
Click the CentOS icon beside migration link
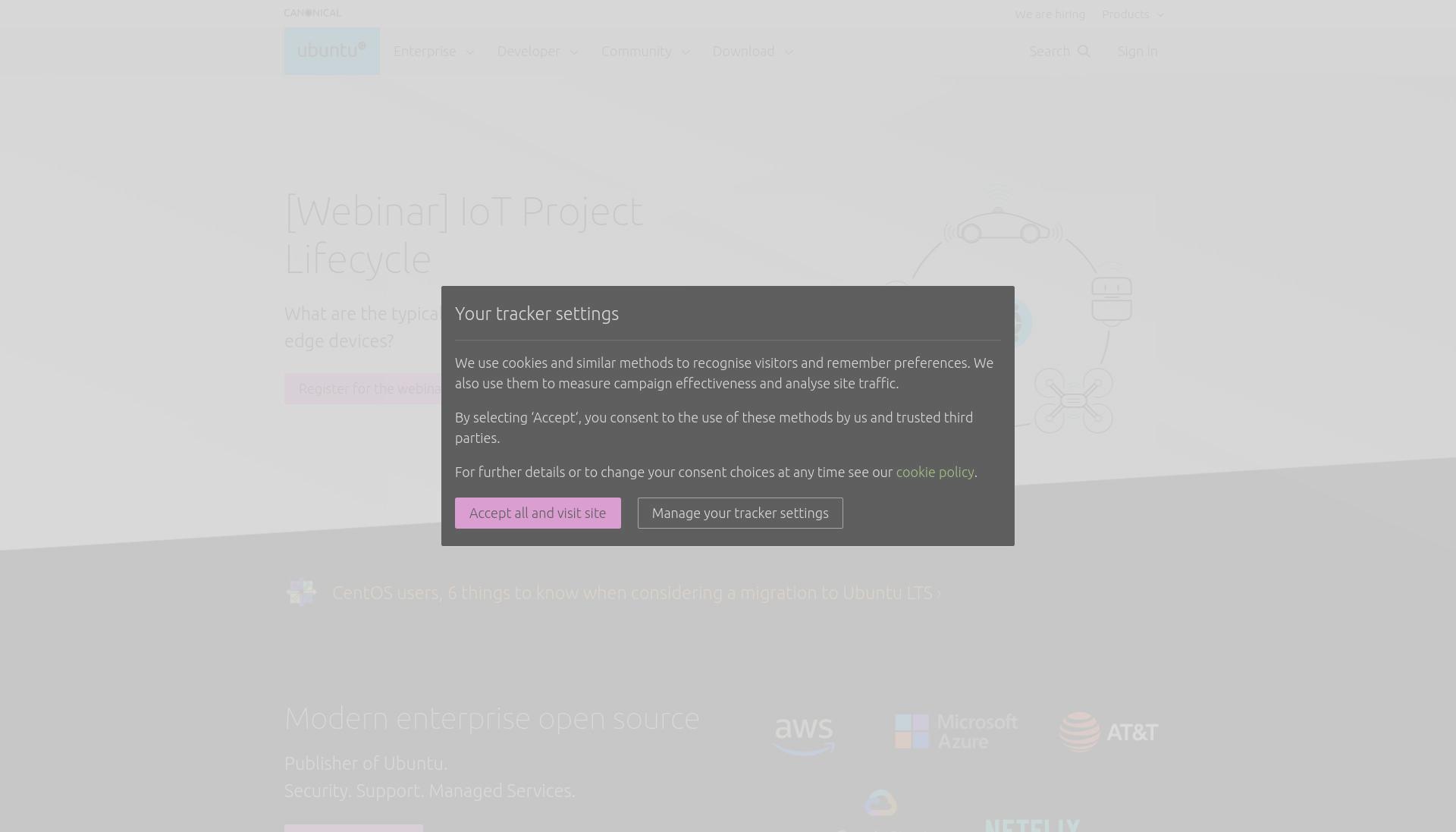pyautogui.click(x=301, y=592)
